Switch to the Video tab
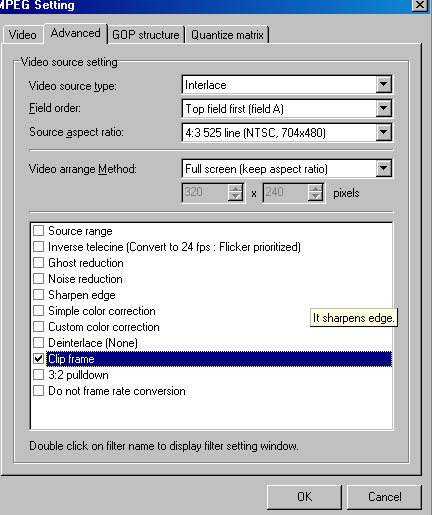 tap(23, 35)
